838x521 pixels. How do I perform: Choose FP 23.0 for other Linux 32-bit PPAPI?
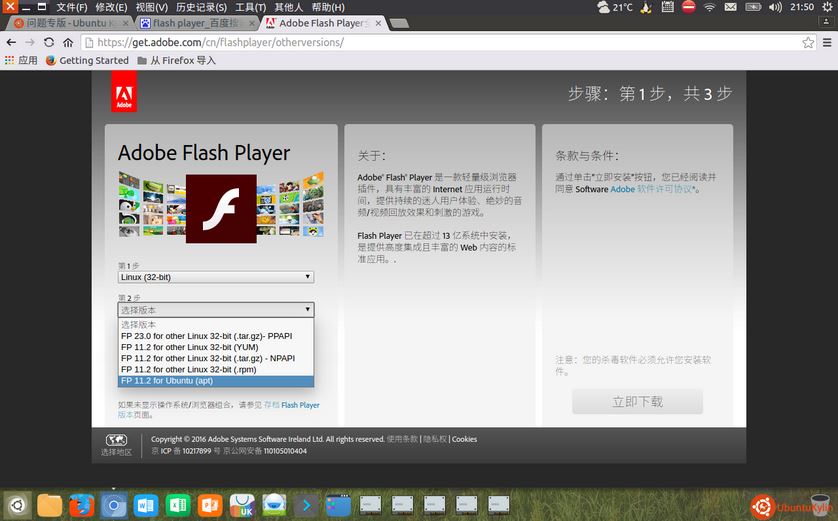click(x=216, y=336)
